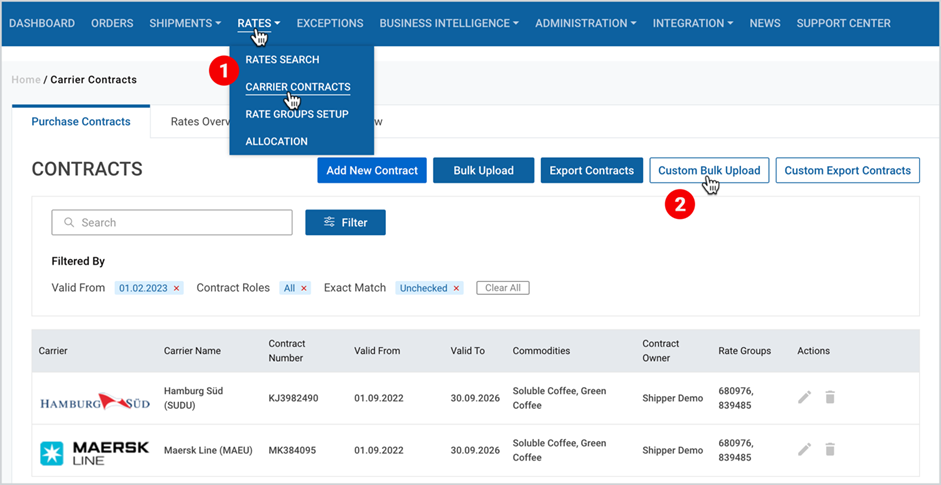The image size is (941, 485).
Task: Click the Add New Contract button
Action: (x=372, y=170)
